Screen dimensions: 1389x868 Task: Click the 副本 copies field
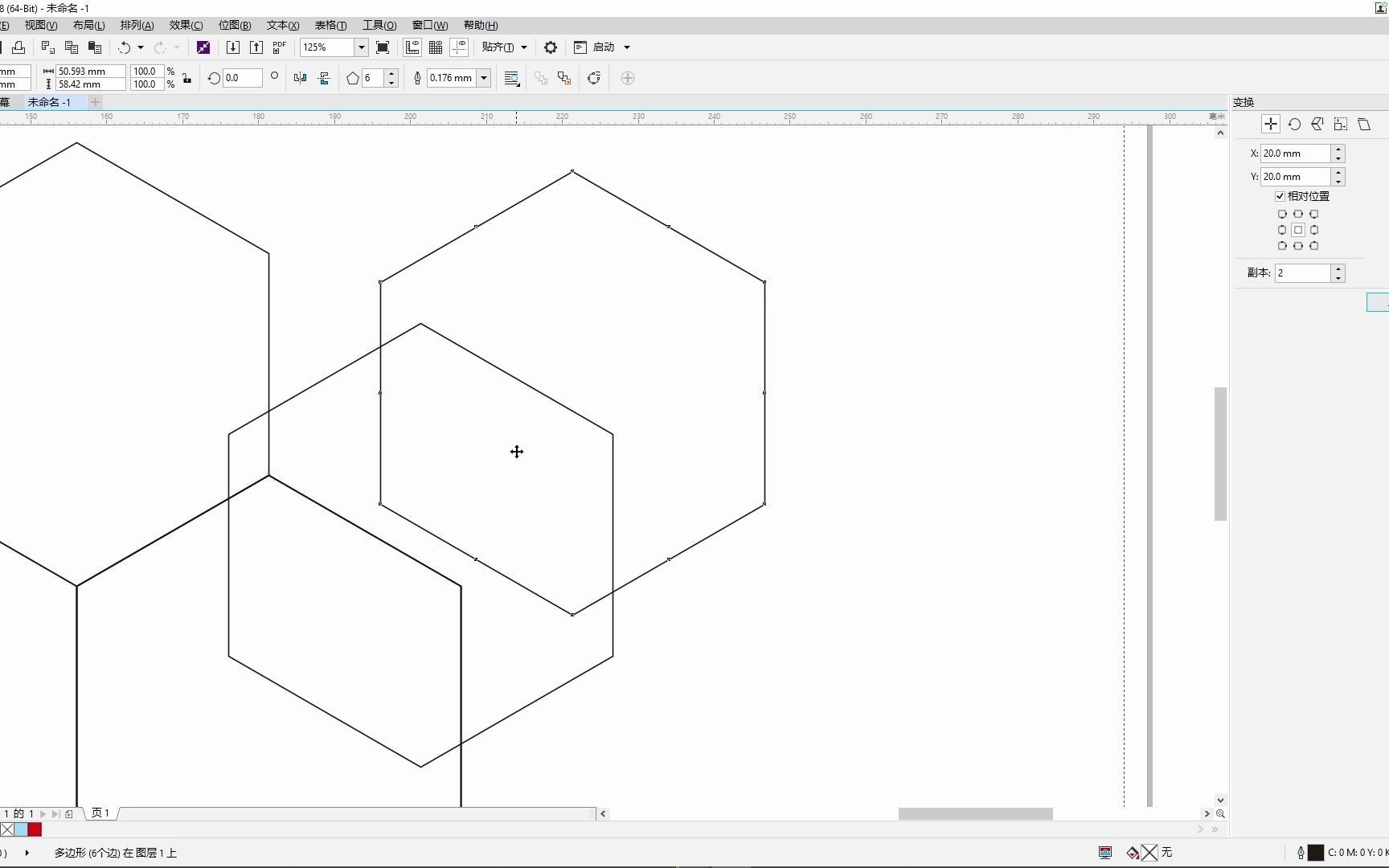(1303, 273)
